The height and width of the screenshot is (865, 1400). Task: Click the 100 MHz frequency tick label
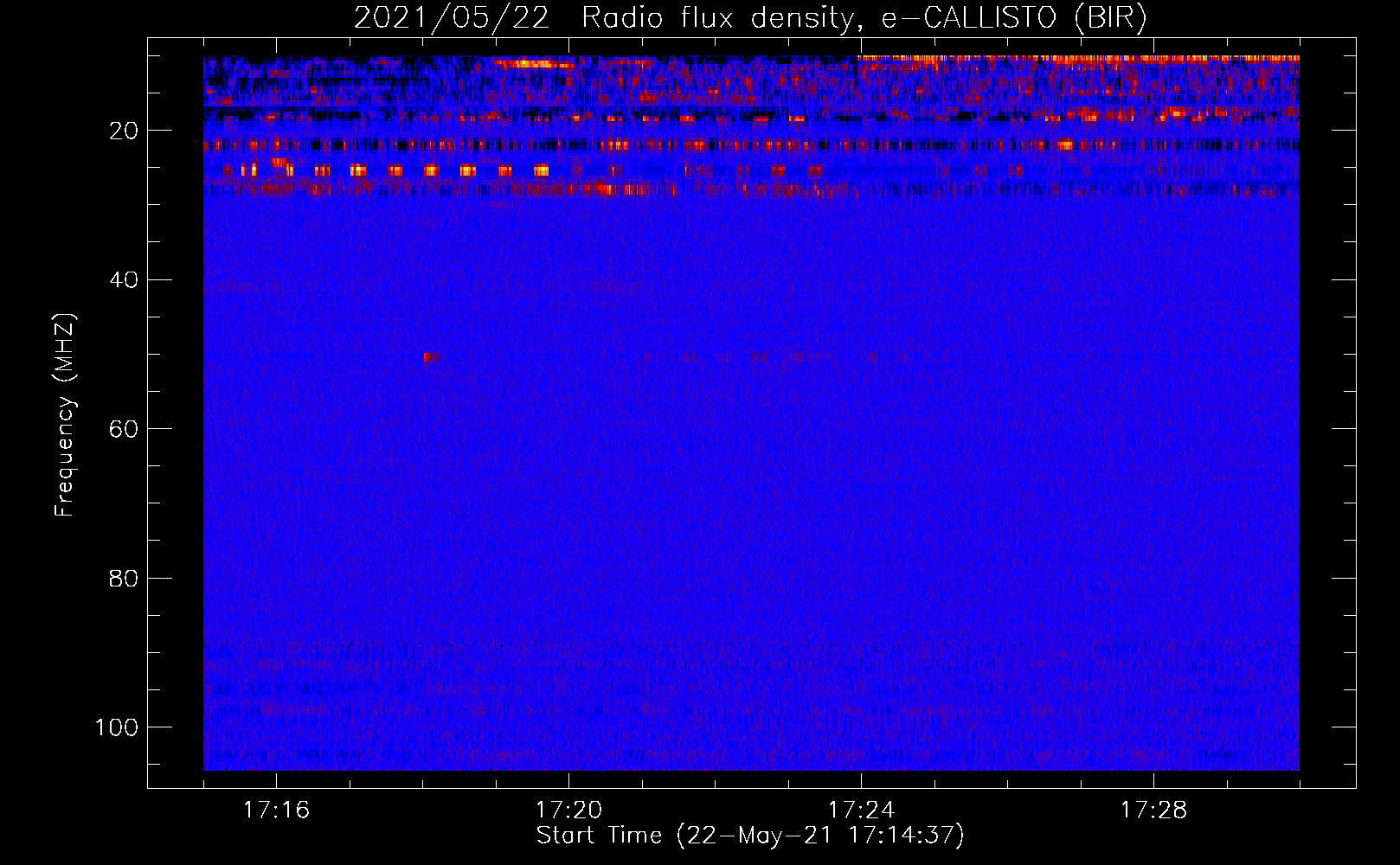click(117, 727)
